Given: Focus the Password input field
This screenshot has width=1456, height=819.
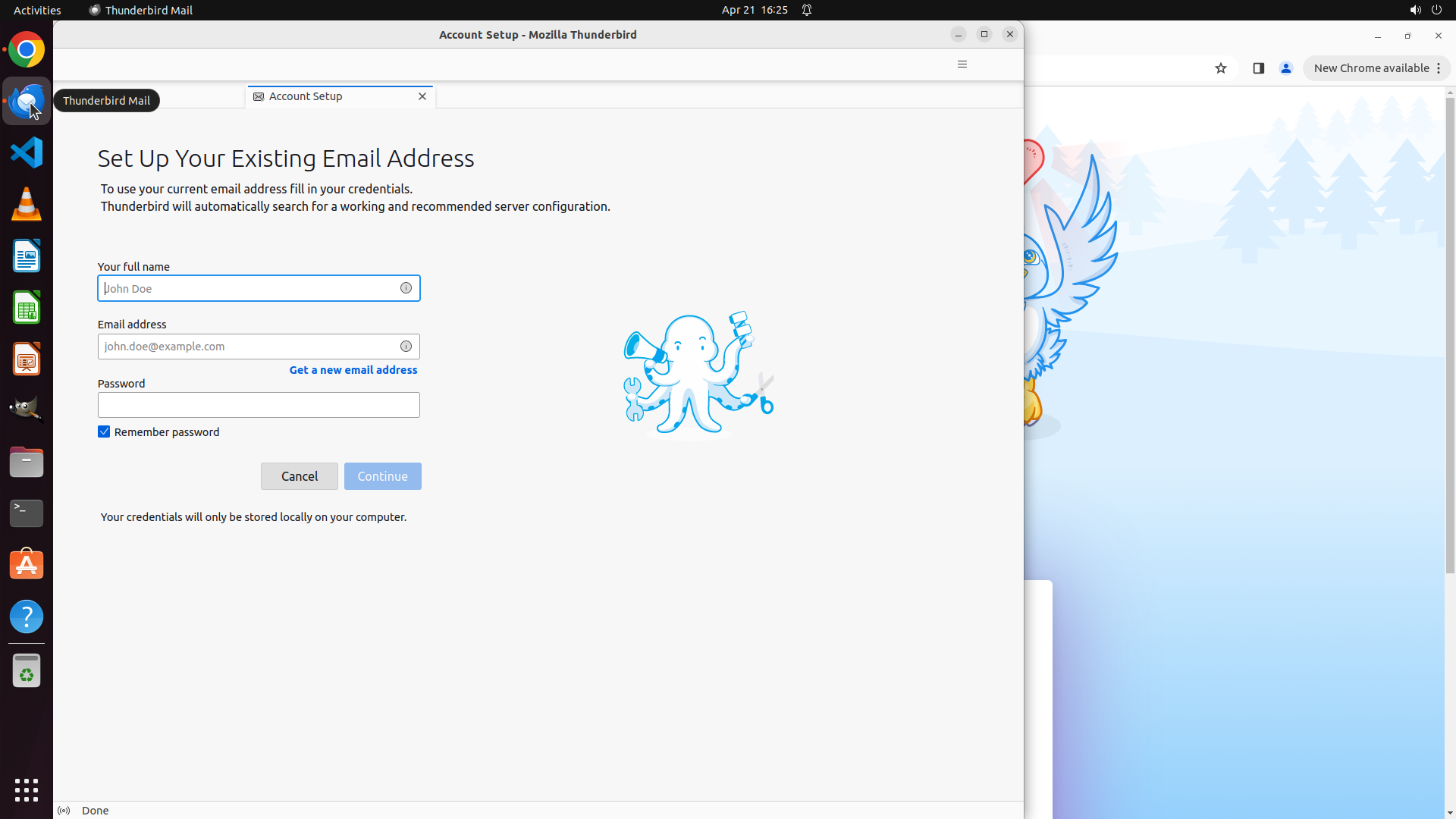Looking at the screenshot, I should (x=259, y=405).
